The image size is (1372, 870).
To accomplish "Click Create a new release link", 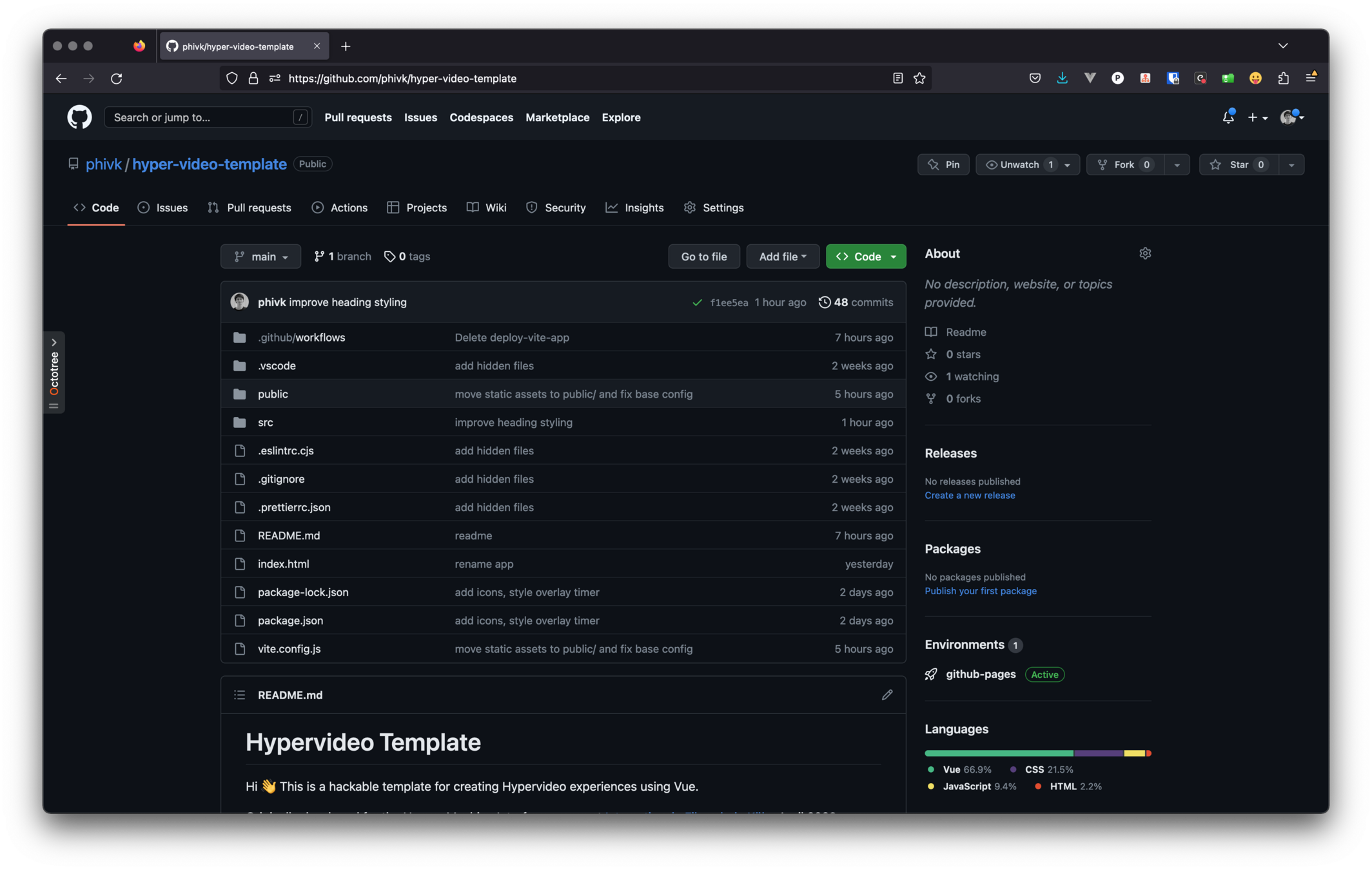I will click(970, 495).
